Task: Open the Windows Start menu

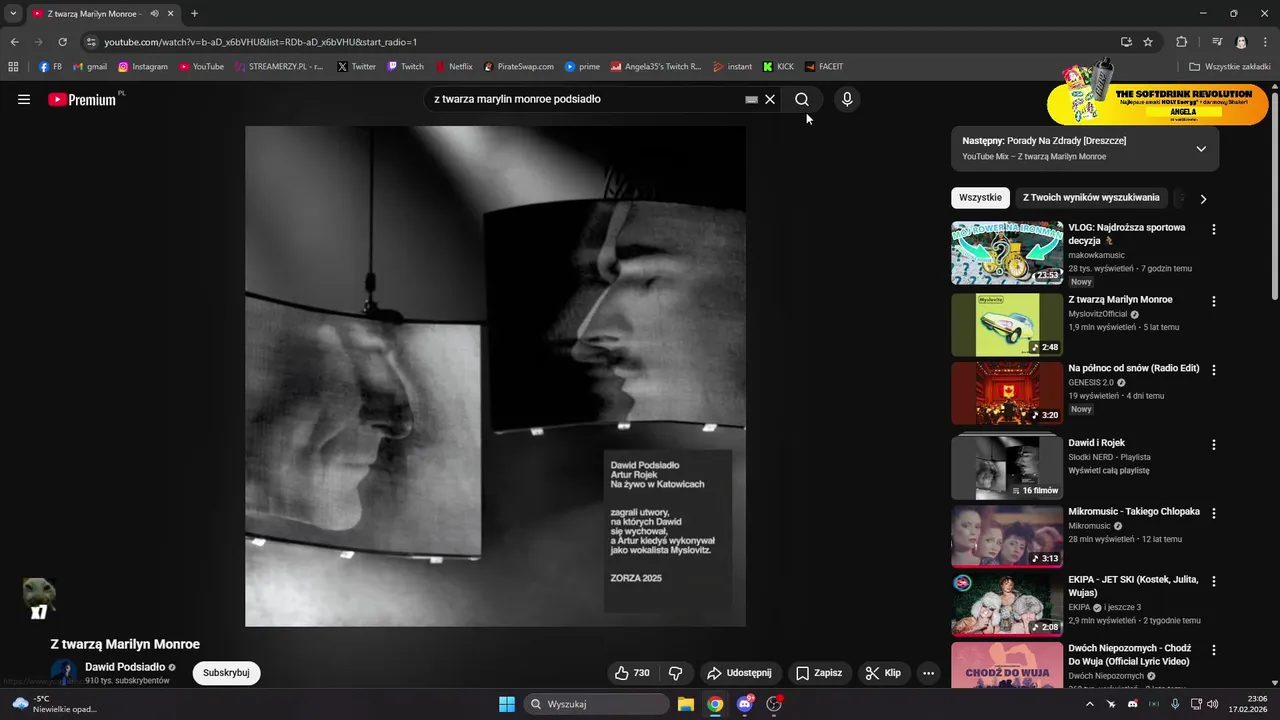Action: point(507,704)
